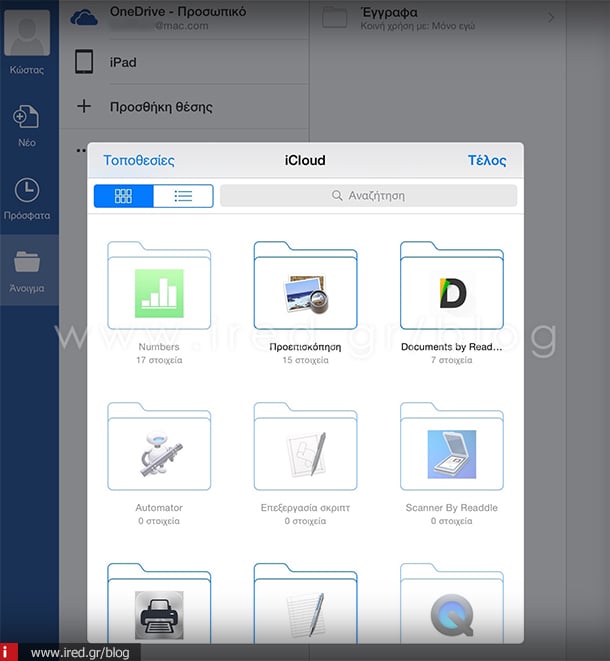Screen dimensions: 610x661
Task: Open the QuickTime Player folder
Action: pos(451,605)
